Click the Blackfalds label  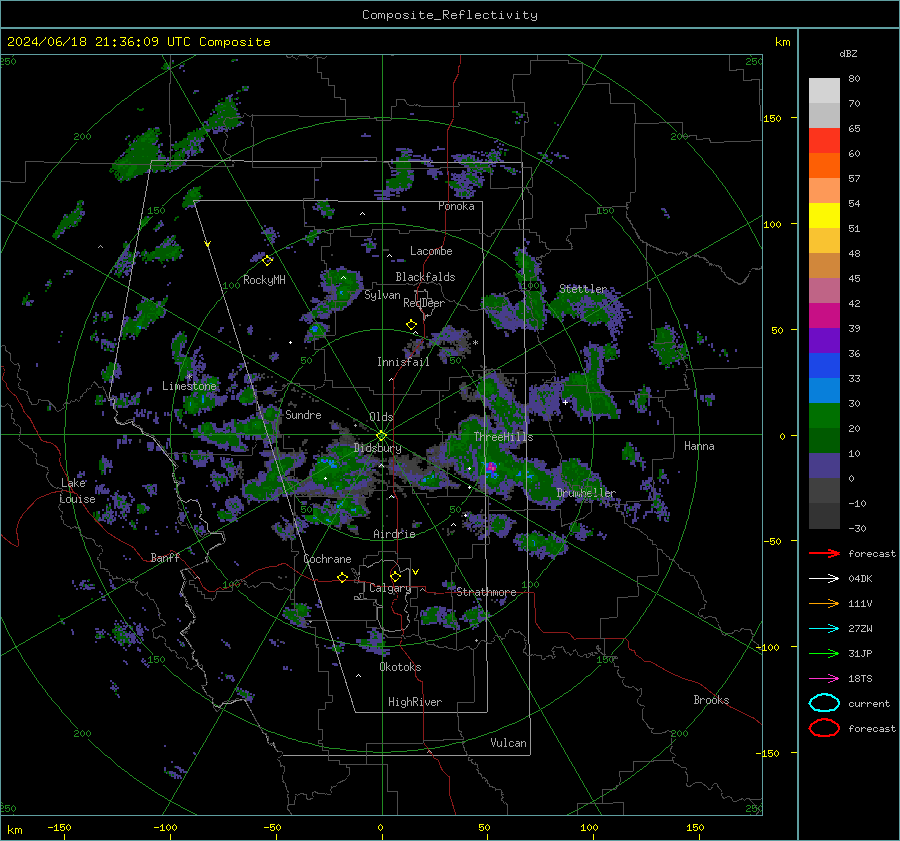click(425, 277)
